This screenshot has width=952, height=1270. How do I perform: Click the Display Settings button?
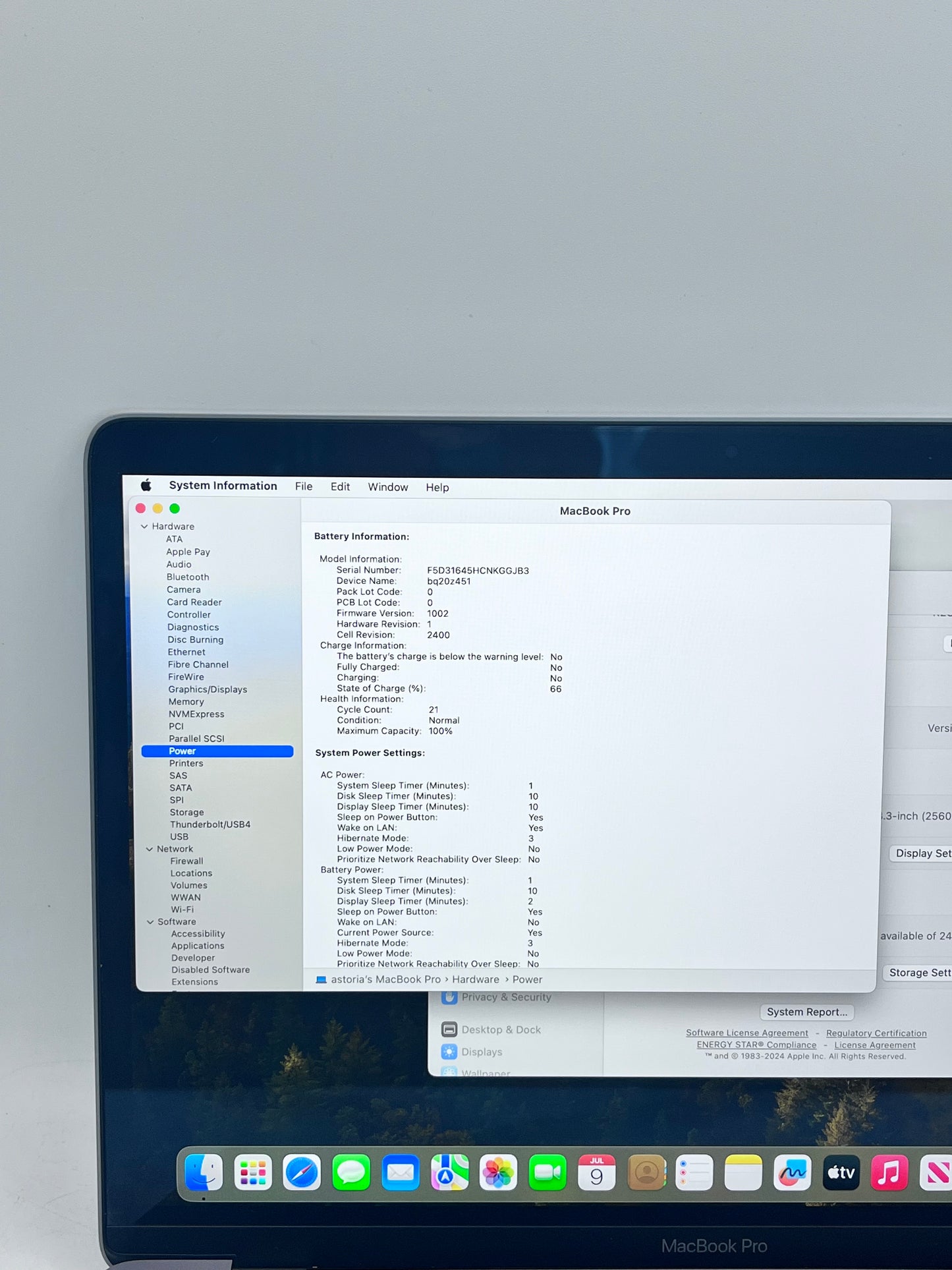coord(921,853)
